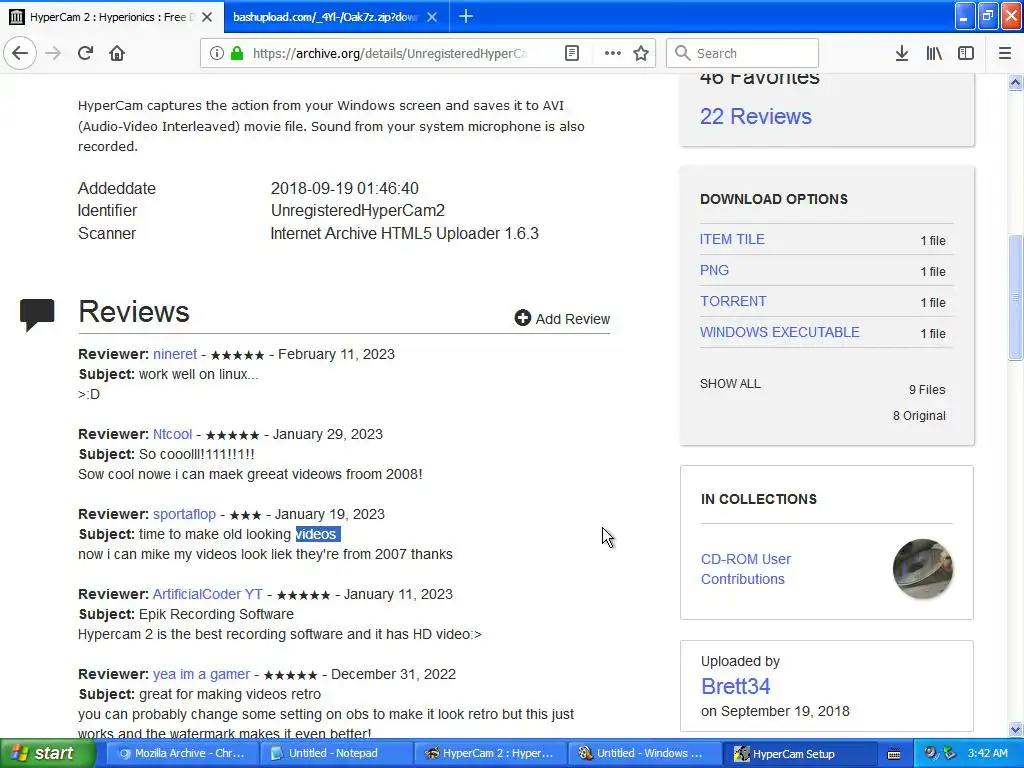This screenshot has width=1024, height=768.
Task: Click the Search input box
Action: pos(743,53)
